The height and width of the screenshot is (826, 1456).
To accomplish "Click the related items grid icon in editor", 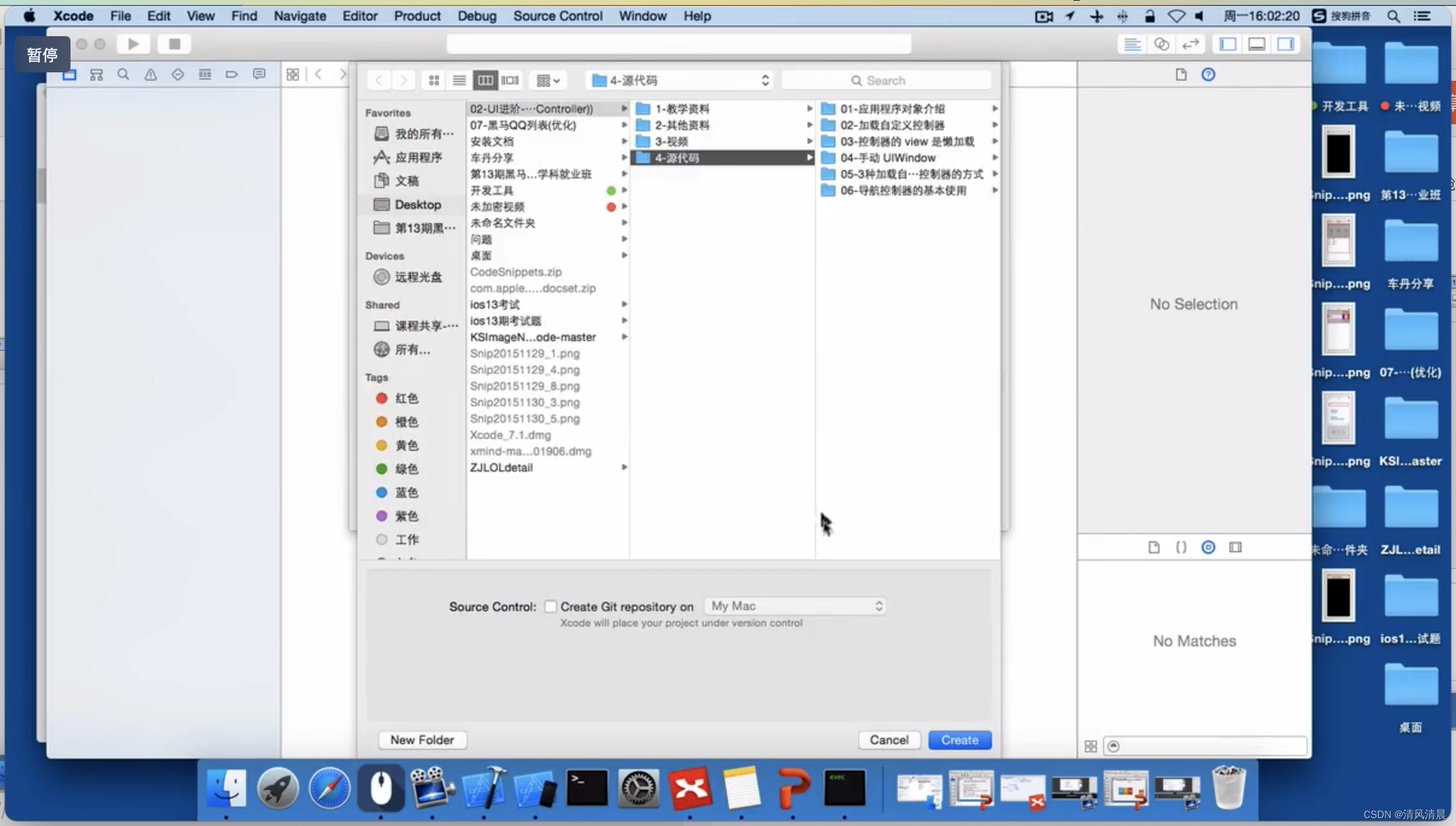I will pos(293,75).
